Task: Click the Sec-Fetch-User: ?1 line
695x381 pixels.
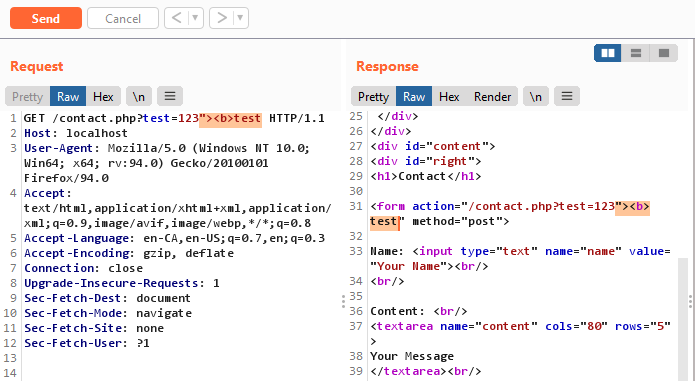Action: 87,343
